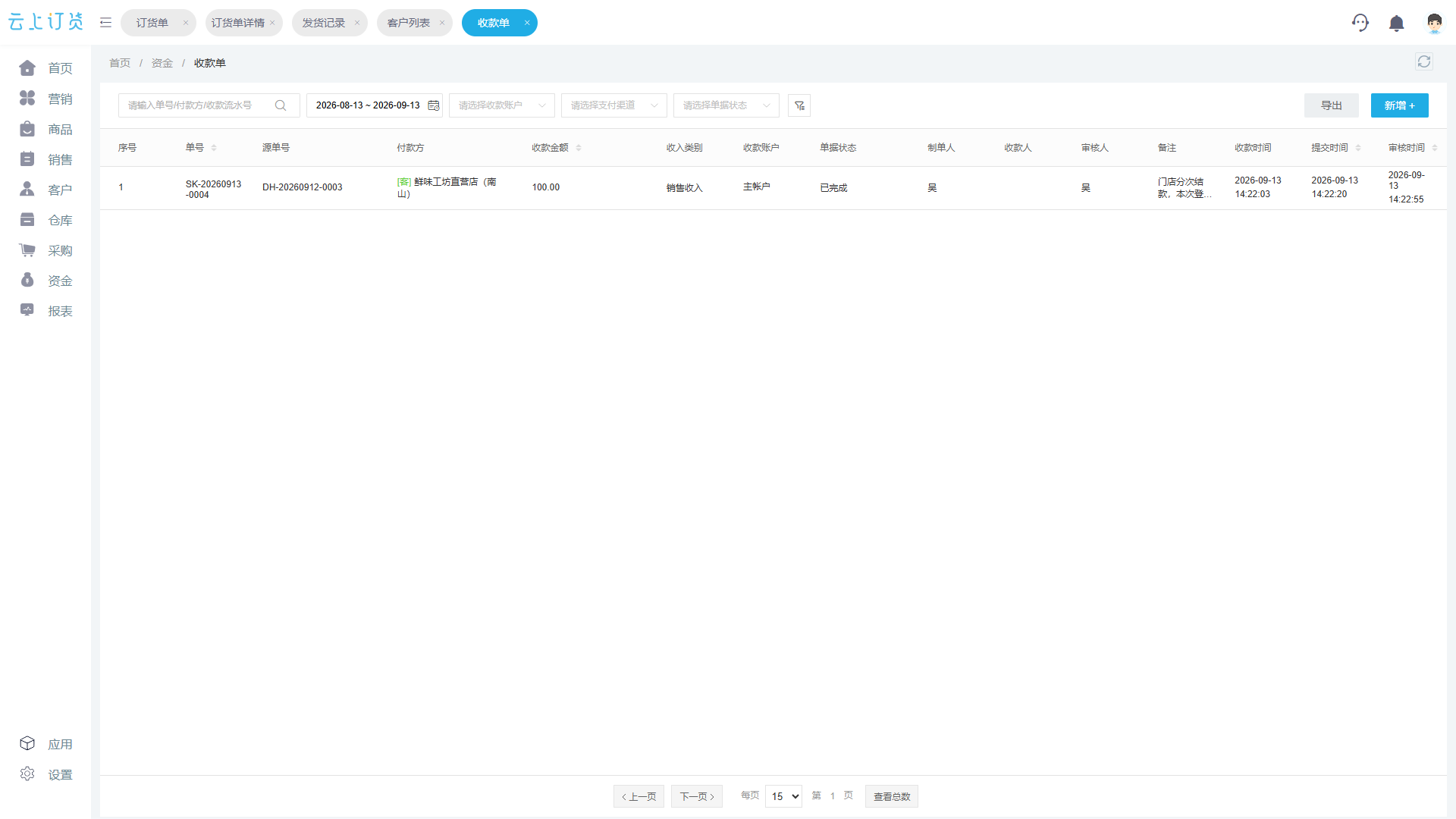Open the advanced filter icon
This screenshot has width=1456, height=819.
click(799, 105)
